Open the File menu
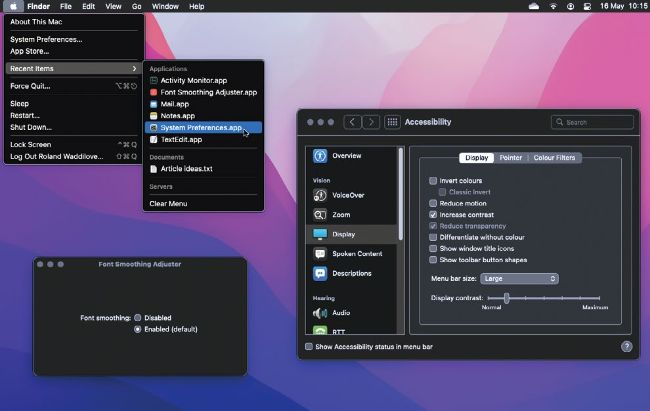The height and width of the screenshot is (411, 650). pyautogui.click(x=65, y=6)
